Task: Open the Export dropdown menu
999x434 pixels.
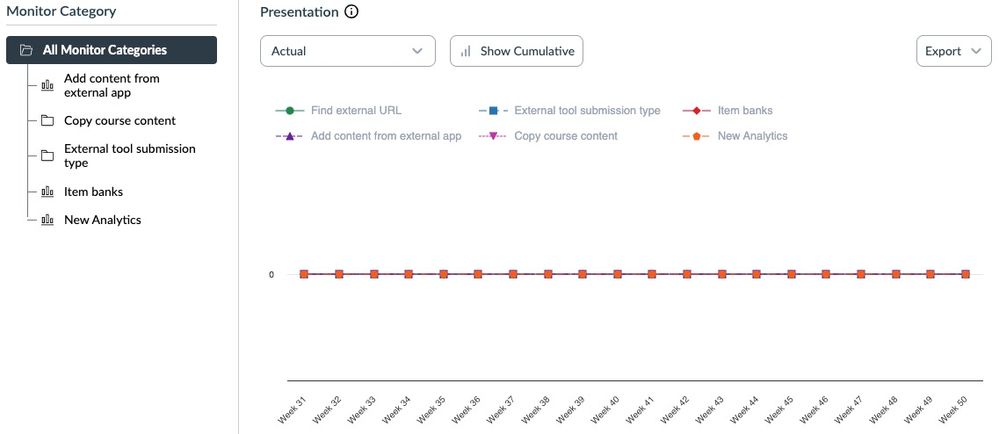Action: click(x=953, y=51)
